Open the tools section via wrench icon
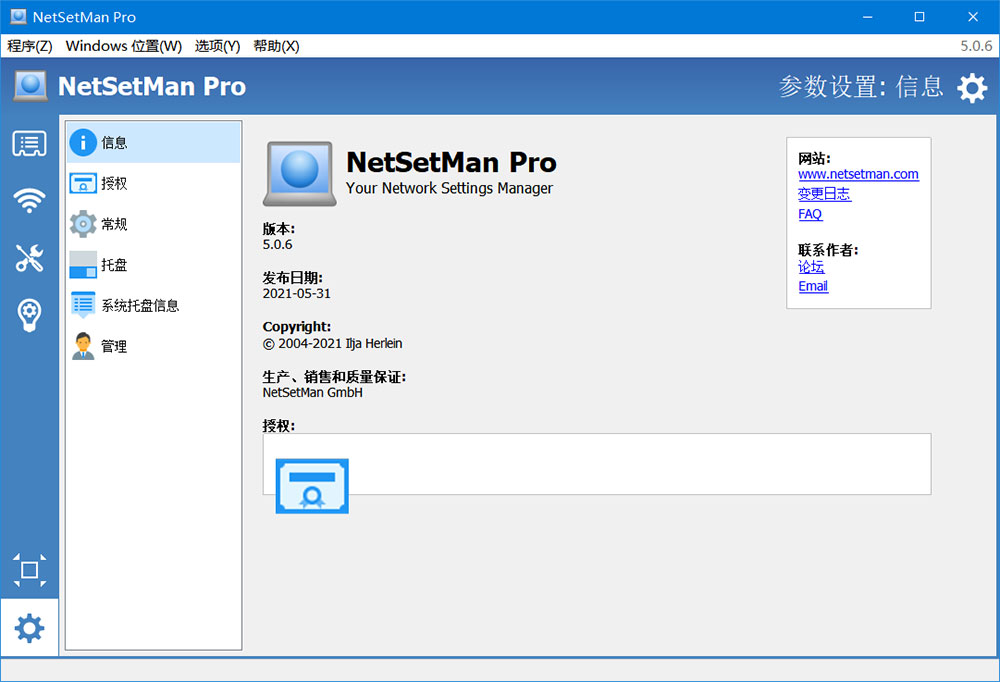The width and height of the screenshot is (1000, 682). click(29, 258)
